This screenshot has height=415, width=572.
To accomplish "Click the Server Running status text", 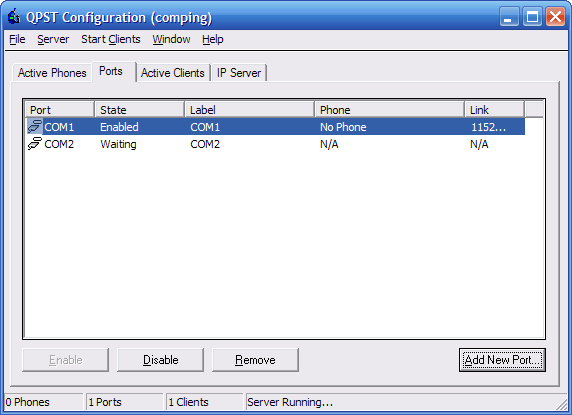I will point(290,402).
